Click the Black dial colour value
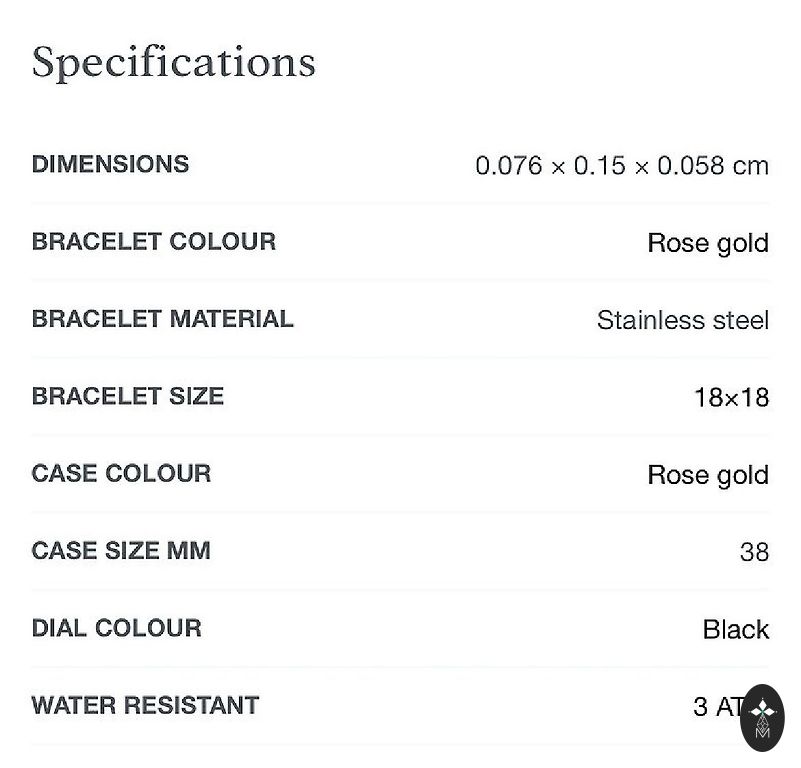 click(735, 630)
